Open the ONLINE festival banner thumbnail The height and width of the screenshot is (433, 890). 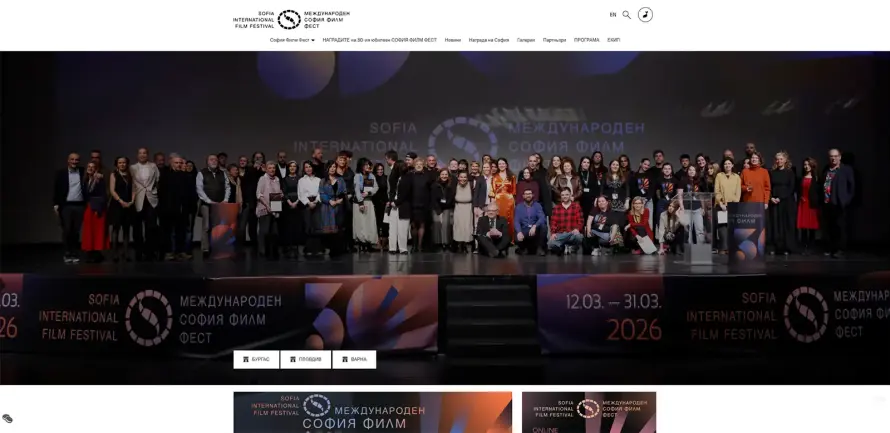point(589,412)
